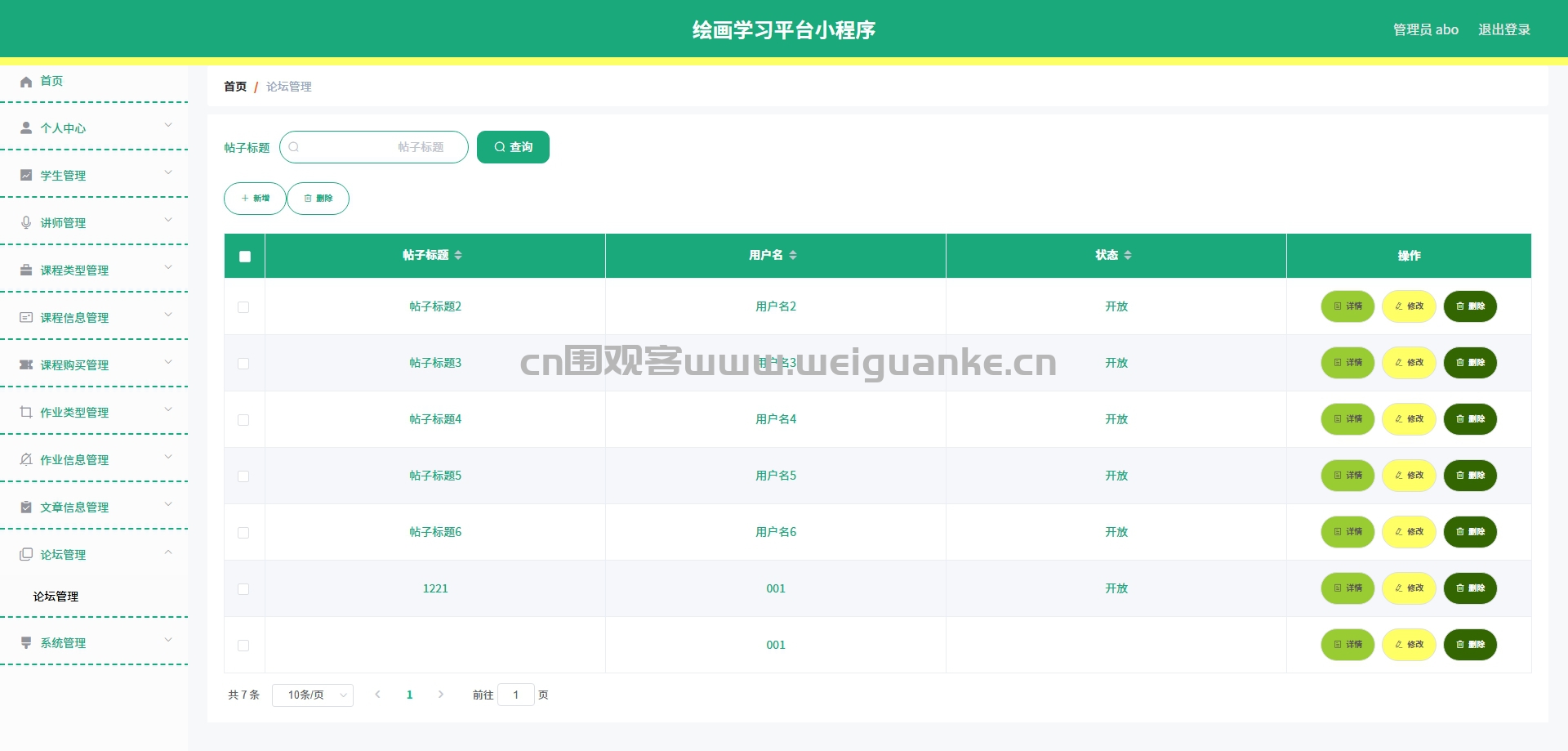Click the 查询 search button

513,147
